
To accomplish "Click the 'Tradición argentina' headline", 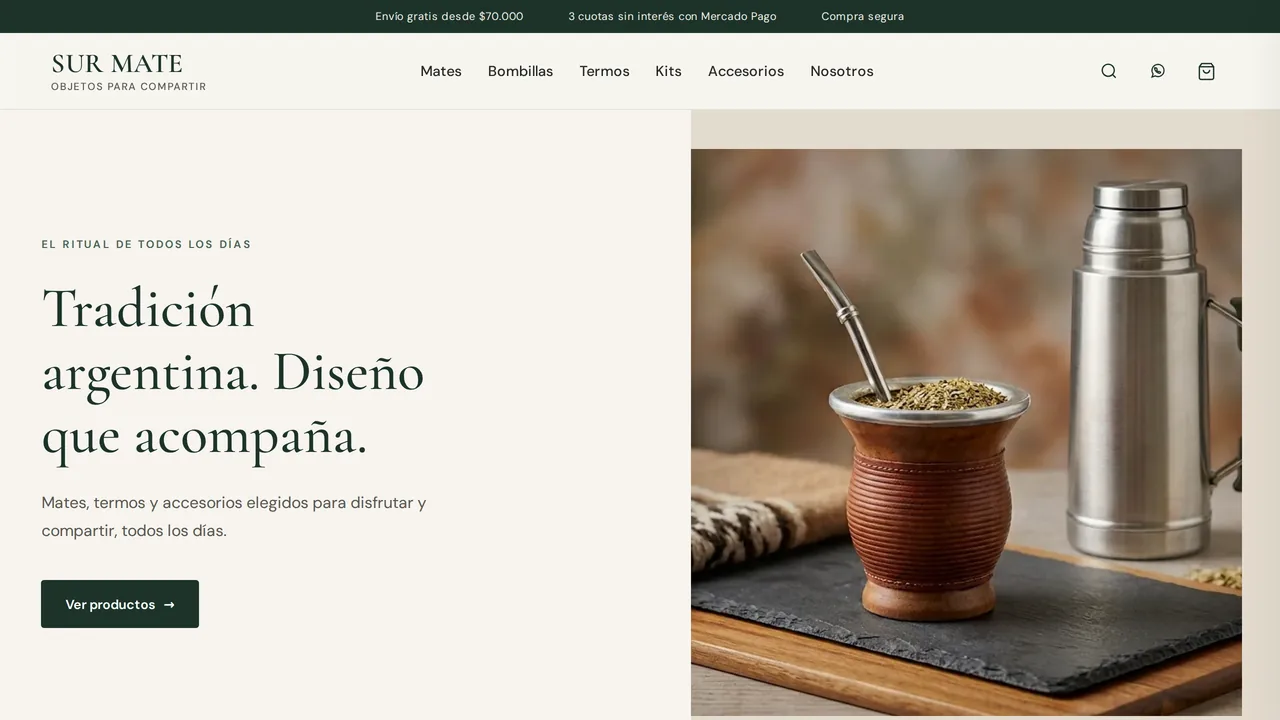I will pyautogui.click(x=233, y=372).
